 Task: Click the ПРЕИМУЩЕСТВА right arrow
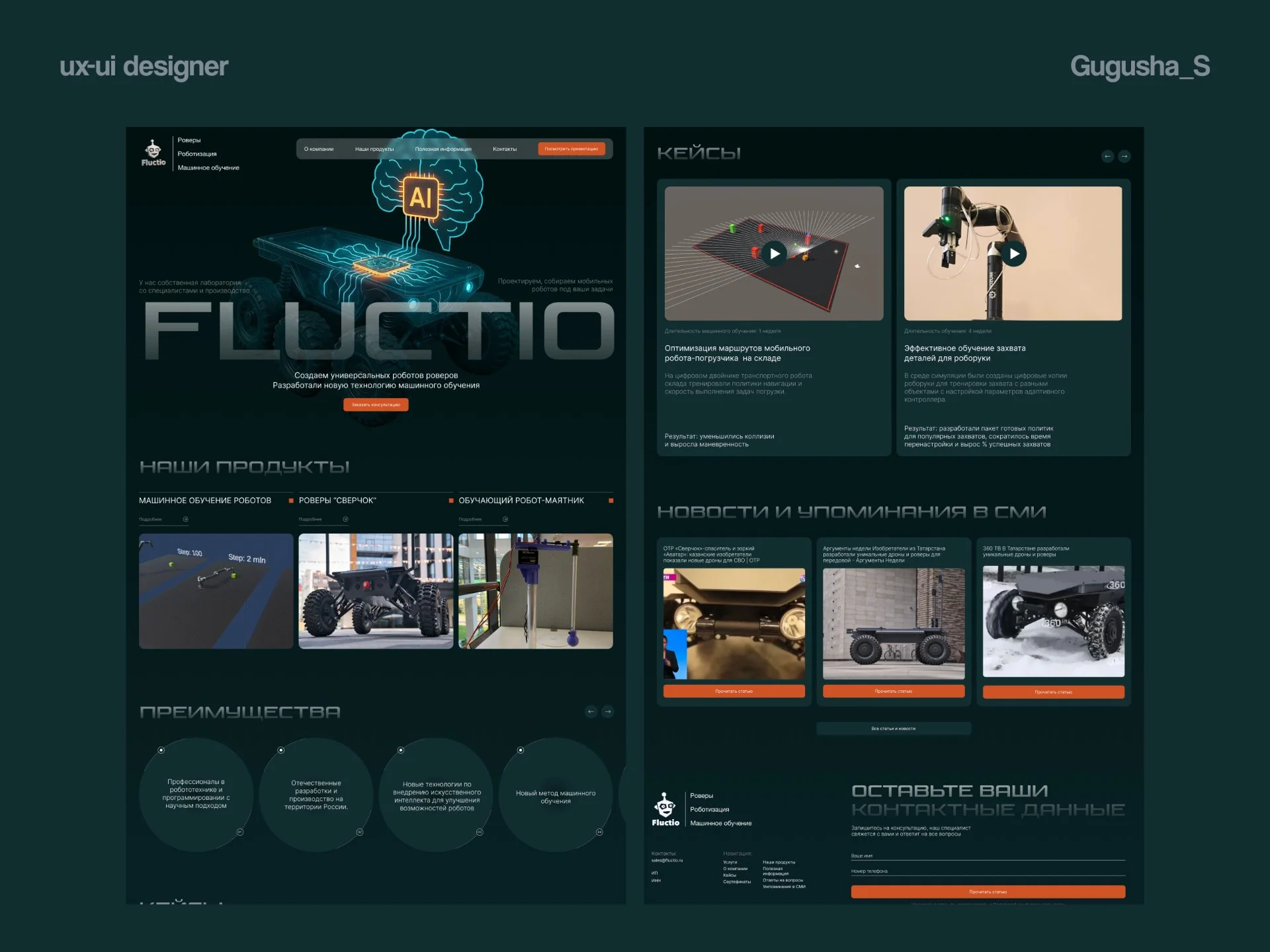[608, 712]
